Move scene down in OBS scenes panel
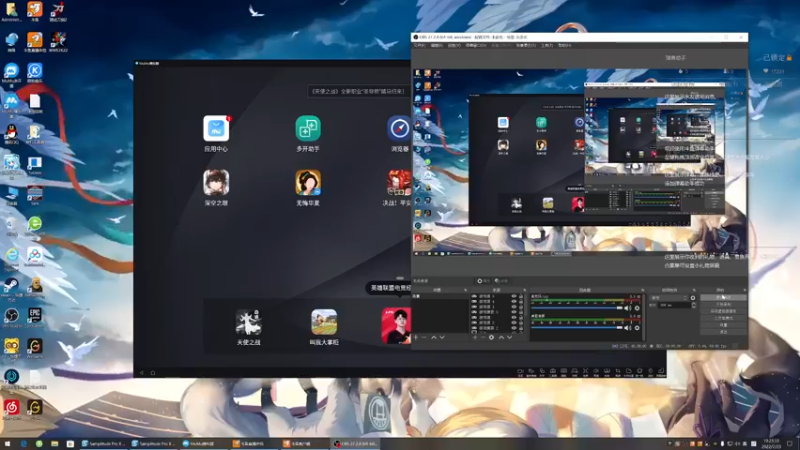The height and width of the screenshot is (450, 800). tap(442, 338)
